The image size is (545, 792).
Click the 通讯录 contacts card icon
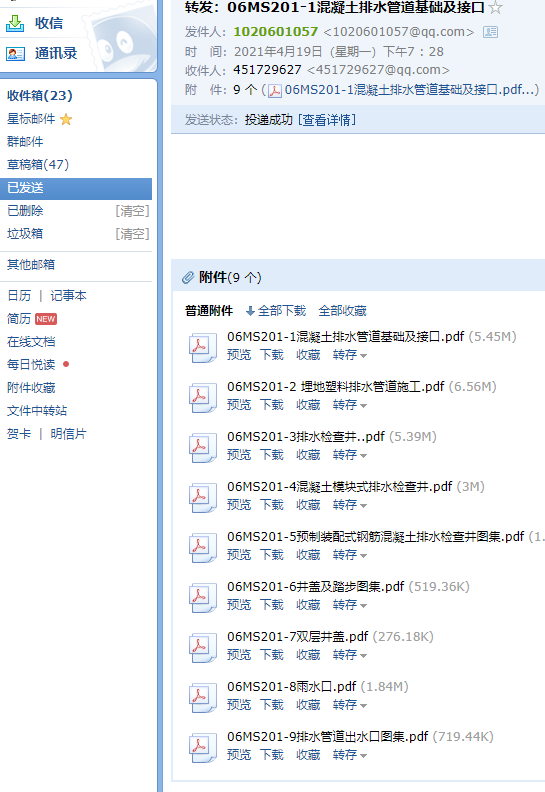[15, 54]
